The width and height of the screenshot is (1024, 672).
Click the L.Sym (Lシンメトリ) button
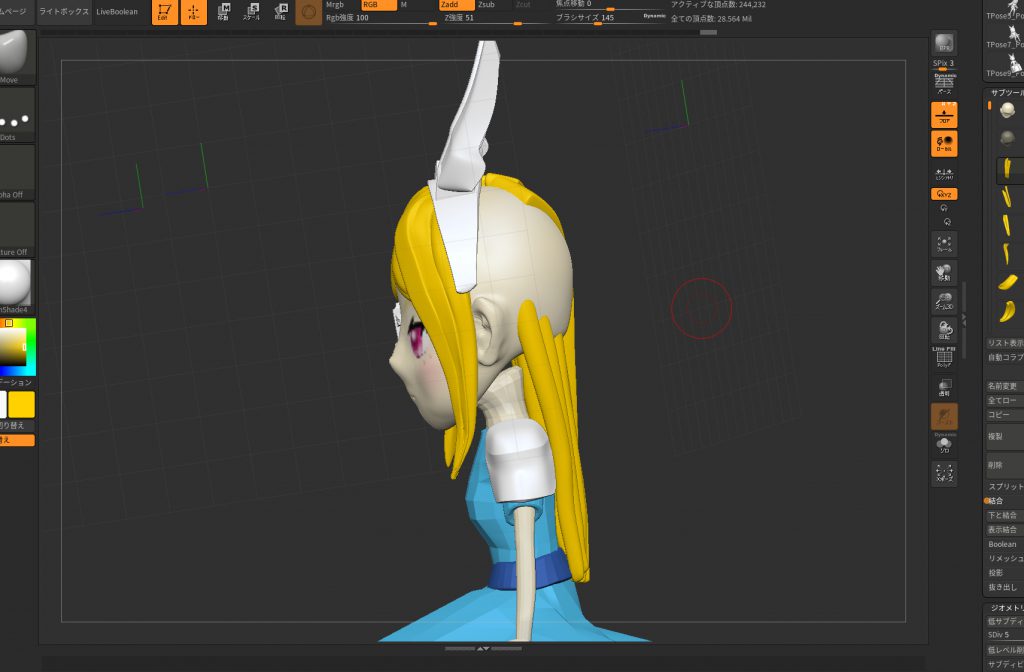[x=944, y=173]
